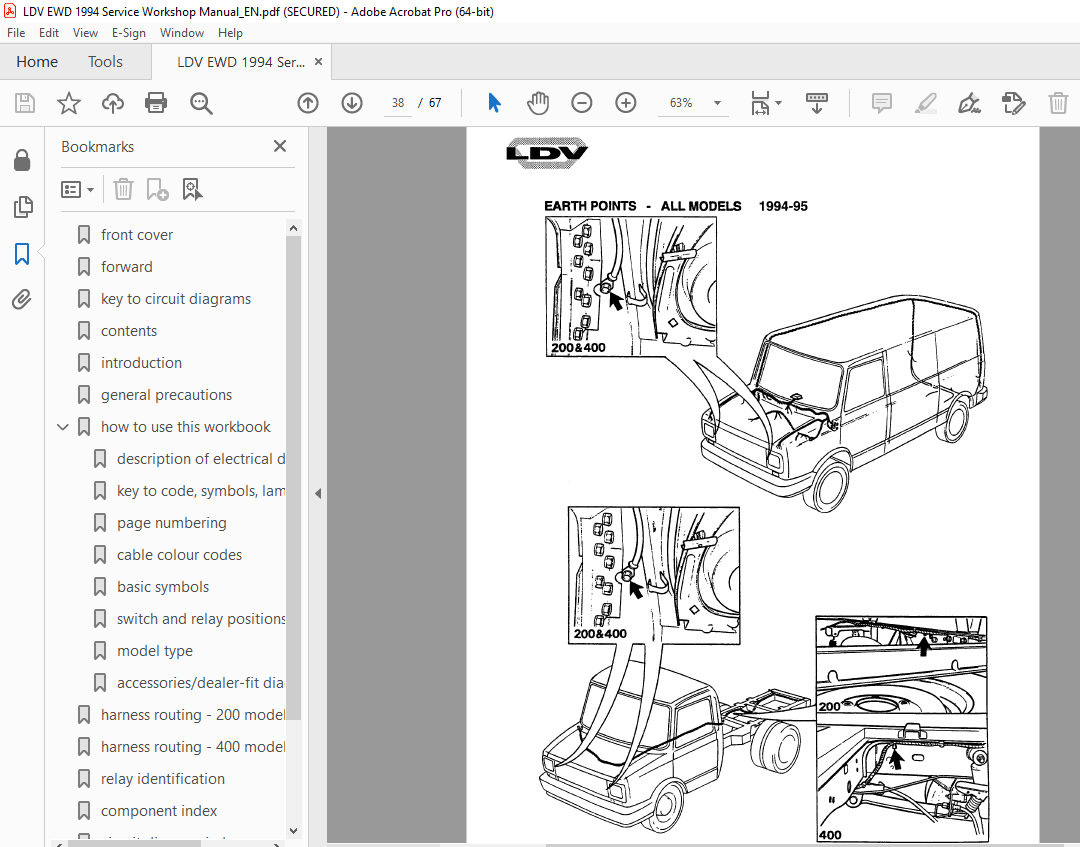Viewport: 1080px width, 847px height.
Task: Go to previous page arrow
Action: [308, 103]
